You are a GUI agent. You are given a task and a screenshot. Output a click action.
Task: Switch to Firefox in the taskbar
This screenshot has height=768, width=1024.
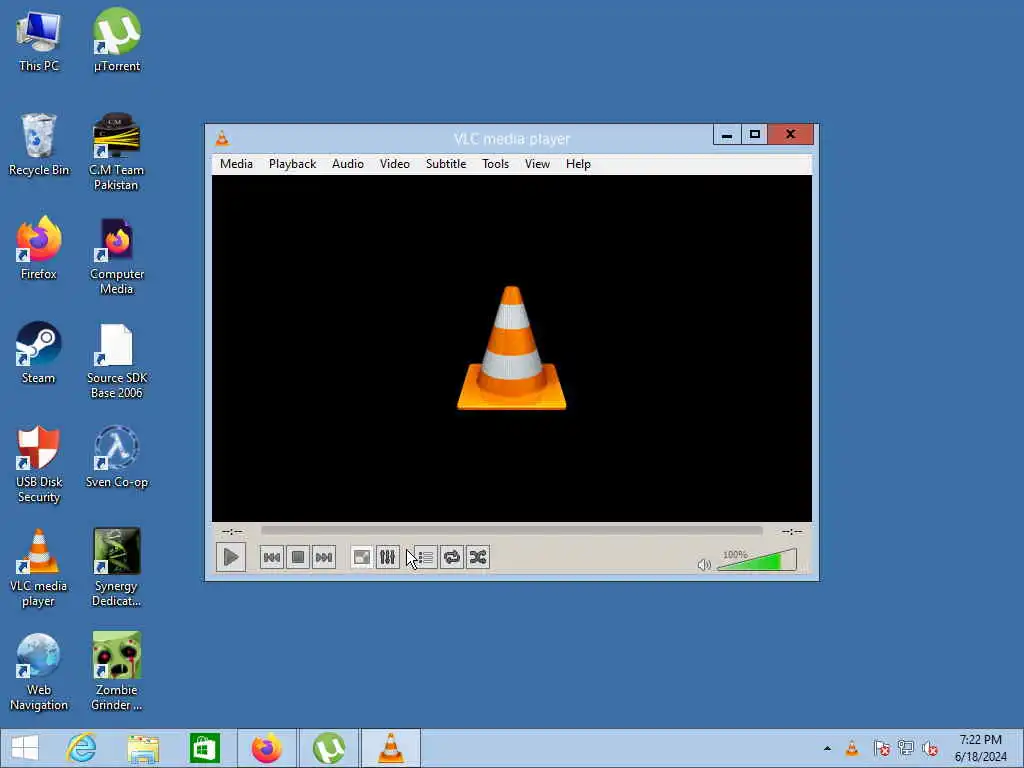click(266, 748)
